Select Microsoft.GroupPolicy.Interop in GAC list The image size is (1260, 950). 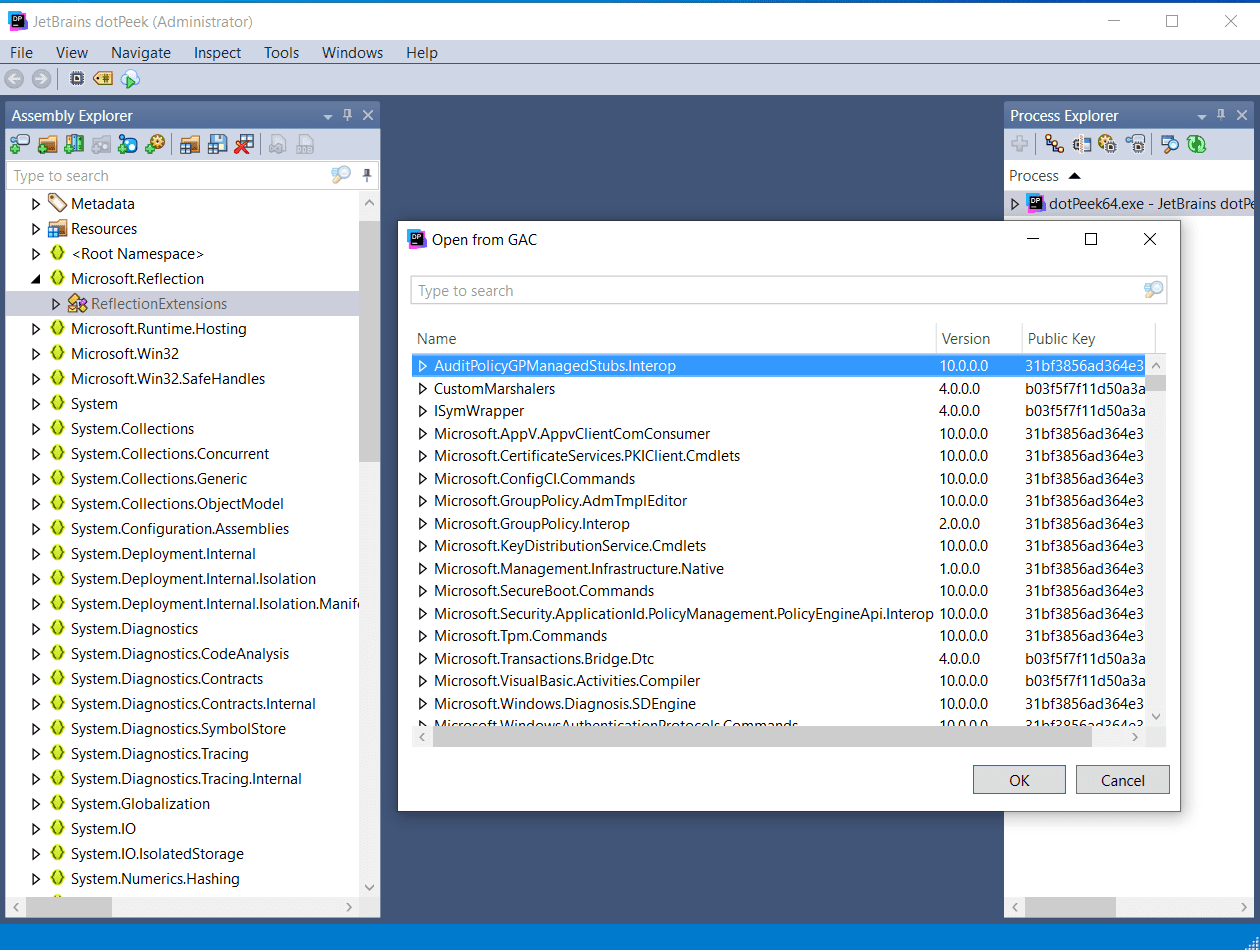click(531, 524)
